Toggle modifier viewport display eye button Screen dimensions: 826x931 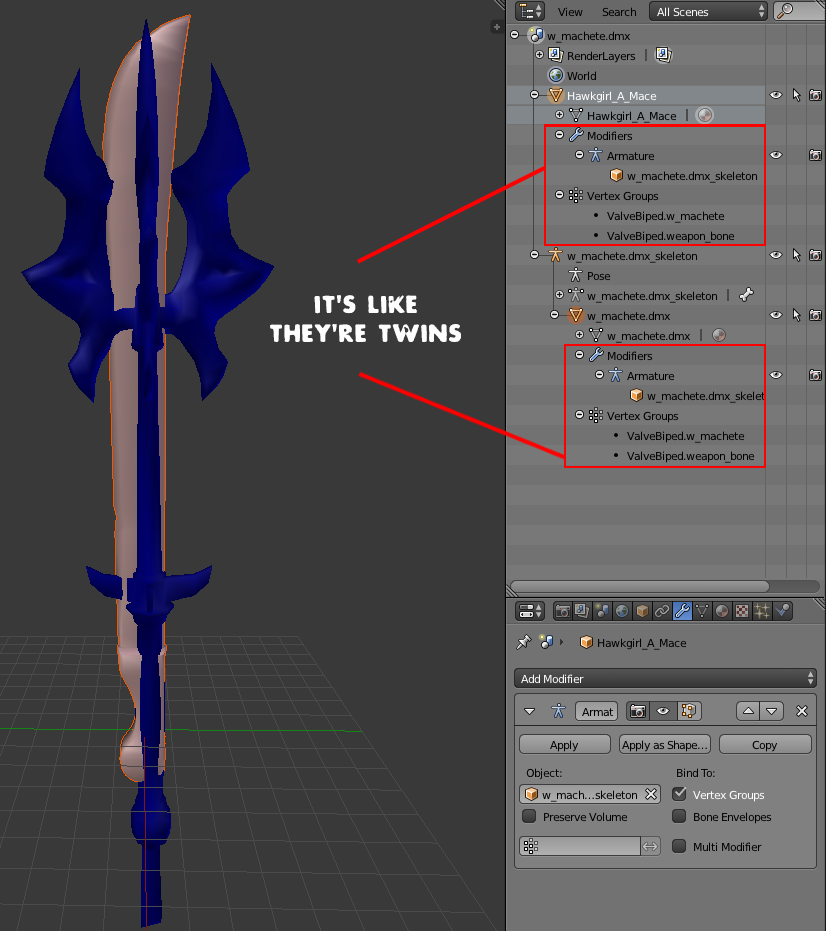coord(663,711)
